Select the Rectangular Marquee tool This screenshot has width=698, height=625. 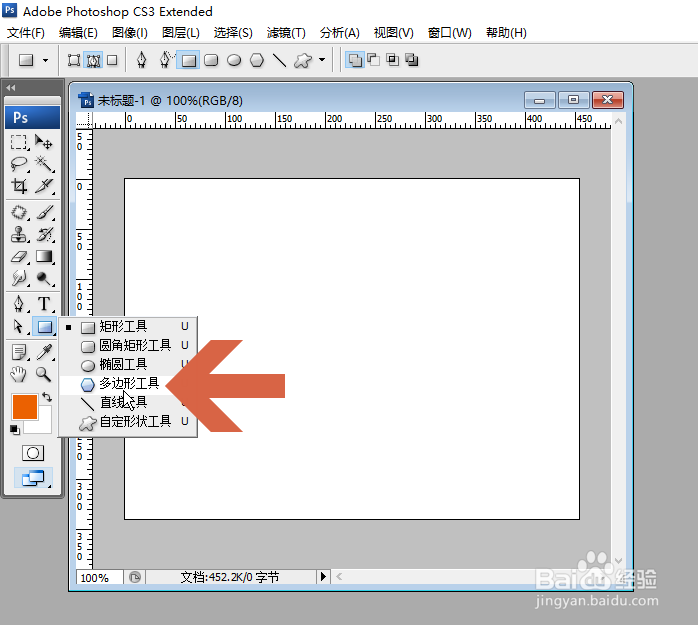[x=19, y=142]
